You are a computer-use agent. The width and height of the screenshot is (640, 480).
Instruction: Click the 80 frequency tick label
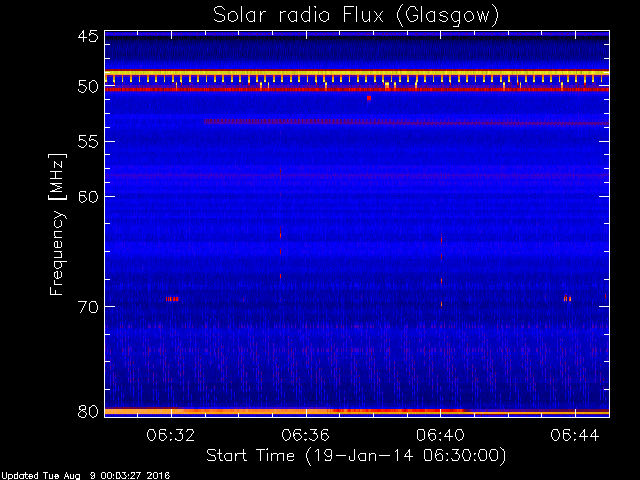[x=88, y=411]
